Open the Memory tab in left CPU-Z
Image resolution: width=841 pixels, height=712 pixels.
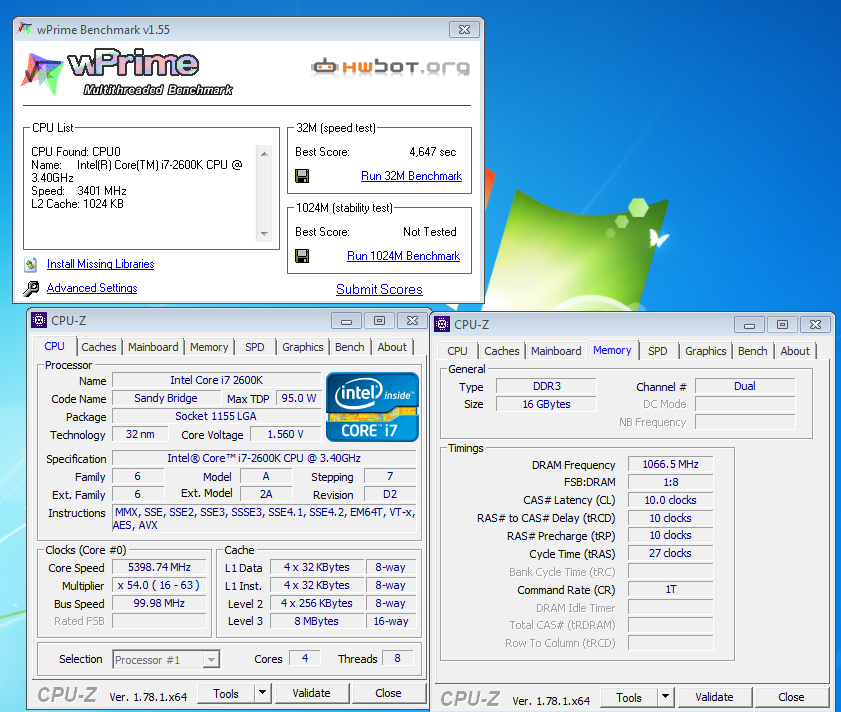(x=209, y=347)
